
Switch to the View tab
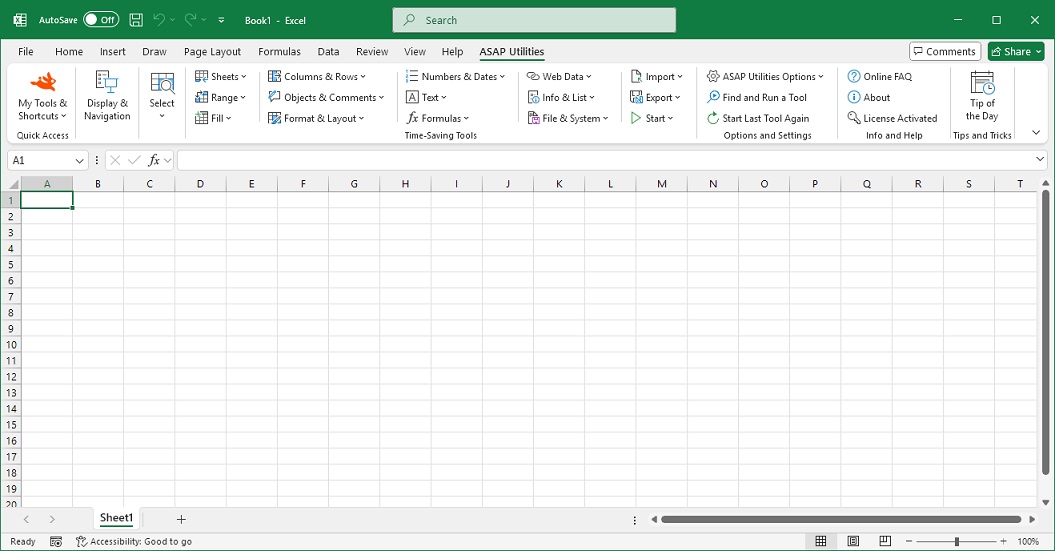click(x=414, y=52)
